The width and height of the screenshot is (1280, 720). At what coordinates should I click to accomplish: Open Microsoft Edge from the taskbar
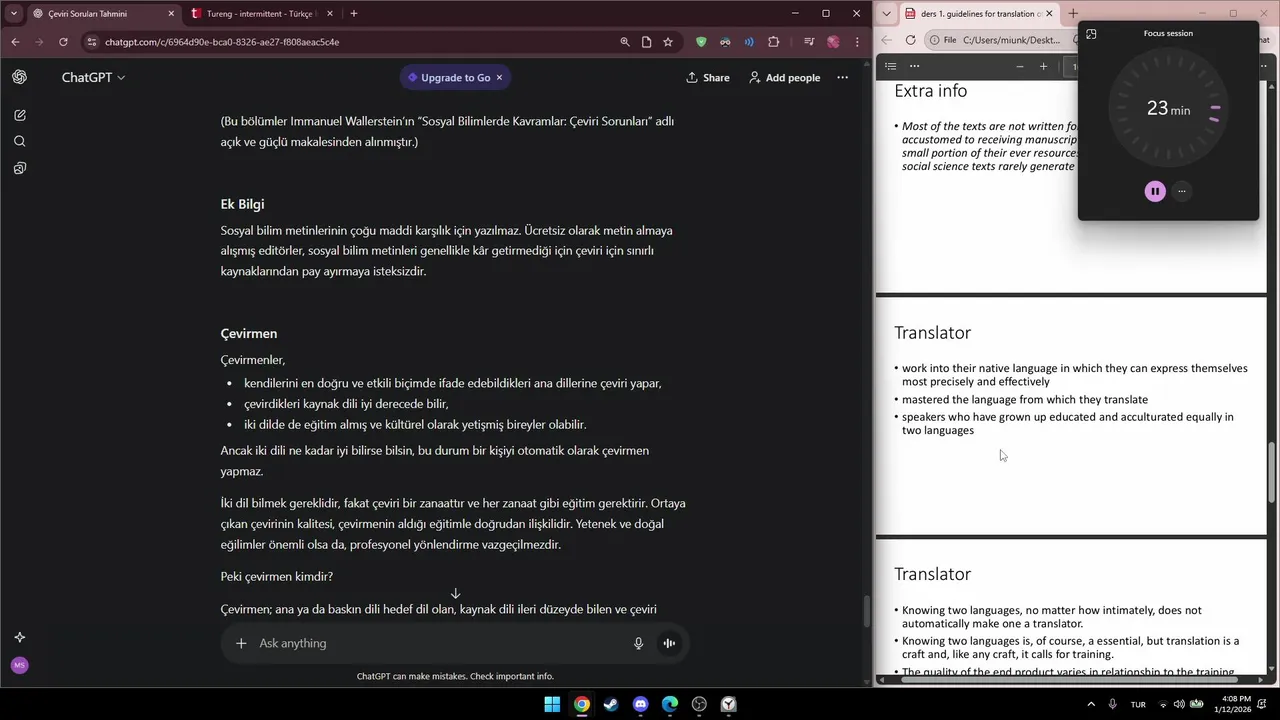[x=670, y=704]
